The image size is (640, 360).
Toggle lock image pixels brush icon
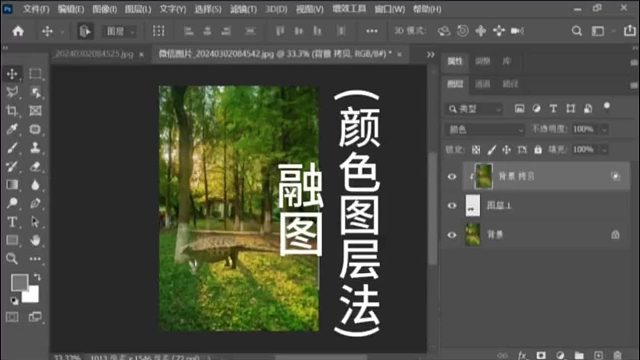[x=491, y=150]
